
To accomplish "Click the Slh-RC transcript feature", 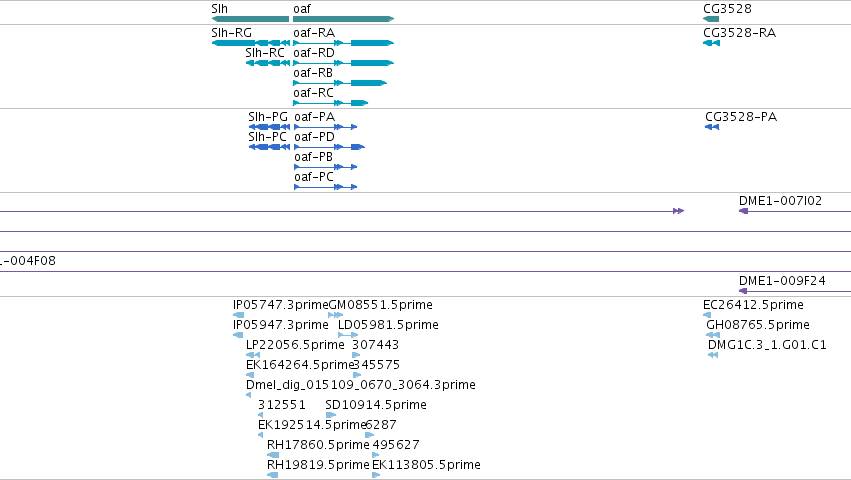I will coord(268,63).
